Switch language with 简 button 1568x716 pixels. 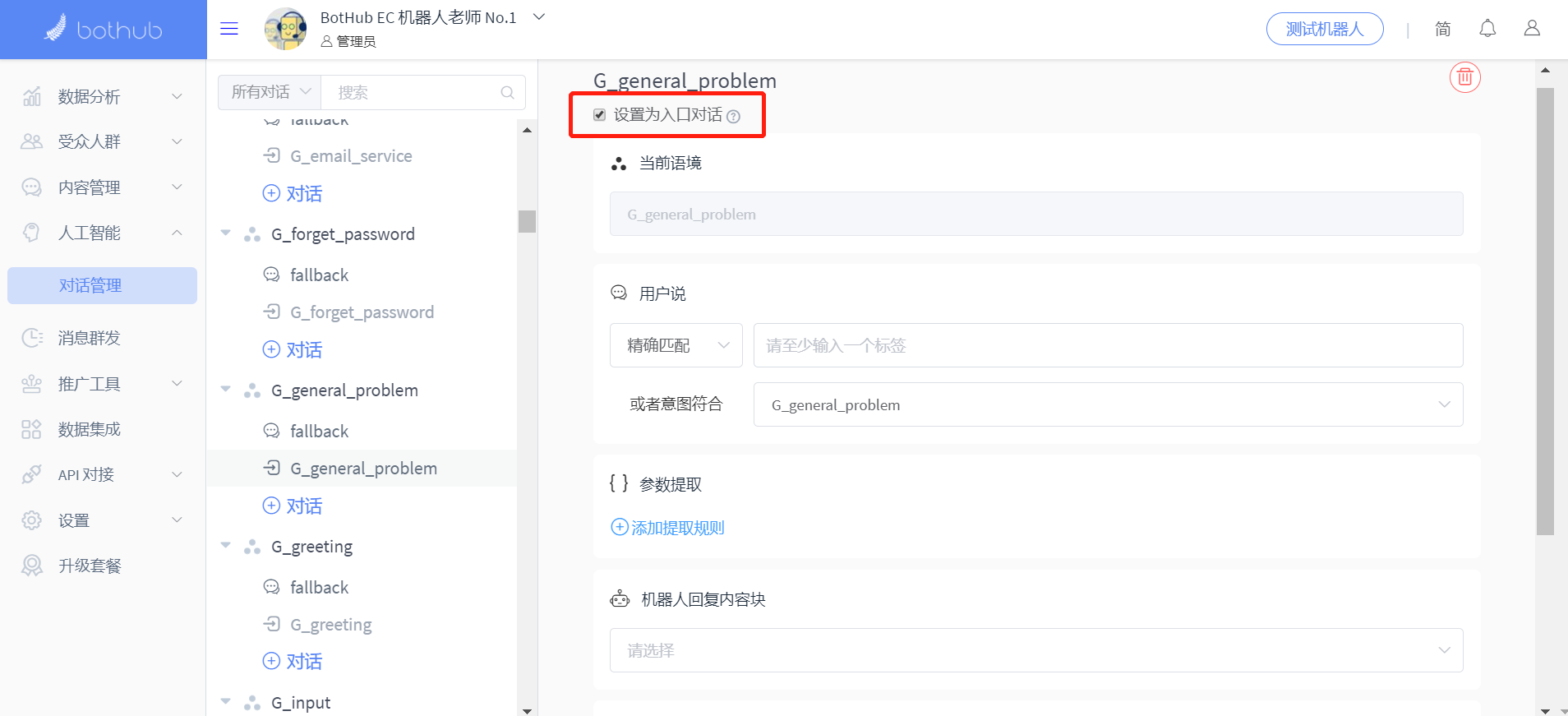point(1443,29)
